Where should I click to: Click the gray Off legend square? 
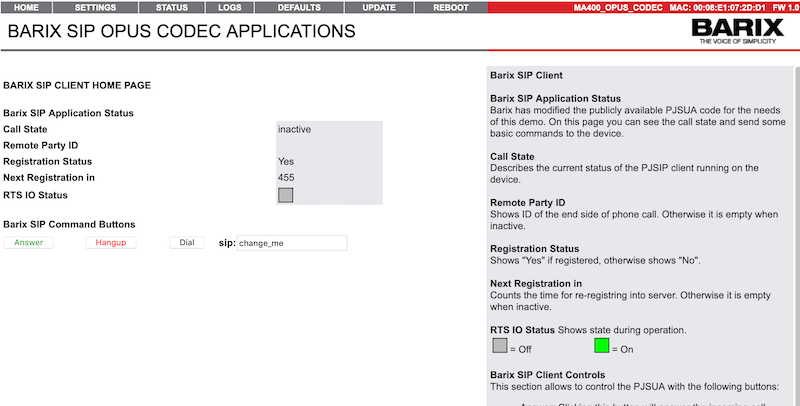click(500, 345)
